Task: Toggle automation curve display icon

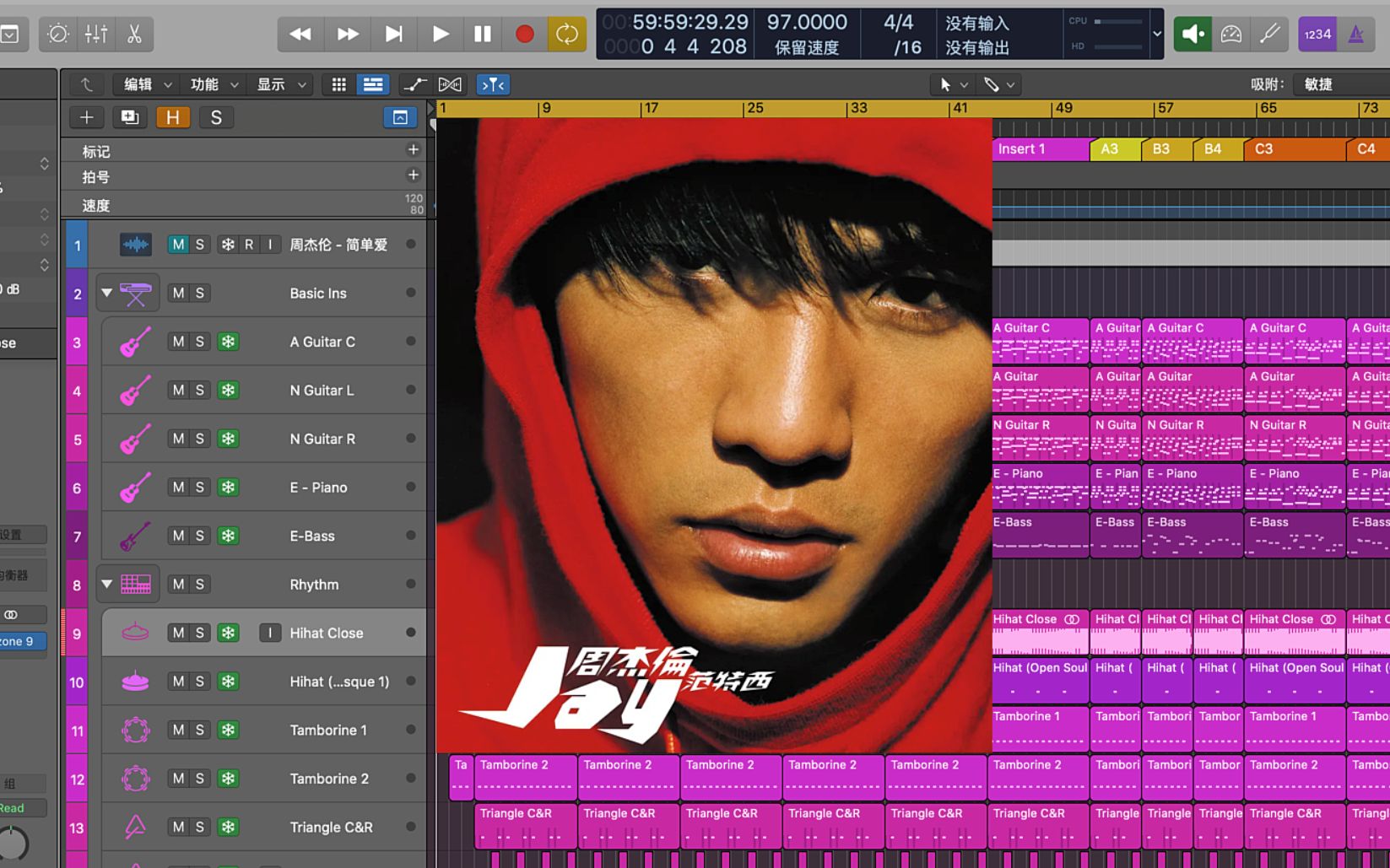Action: (x=414, y=84)
